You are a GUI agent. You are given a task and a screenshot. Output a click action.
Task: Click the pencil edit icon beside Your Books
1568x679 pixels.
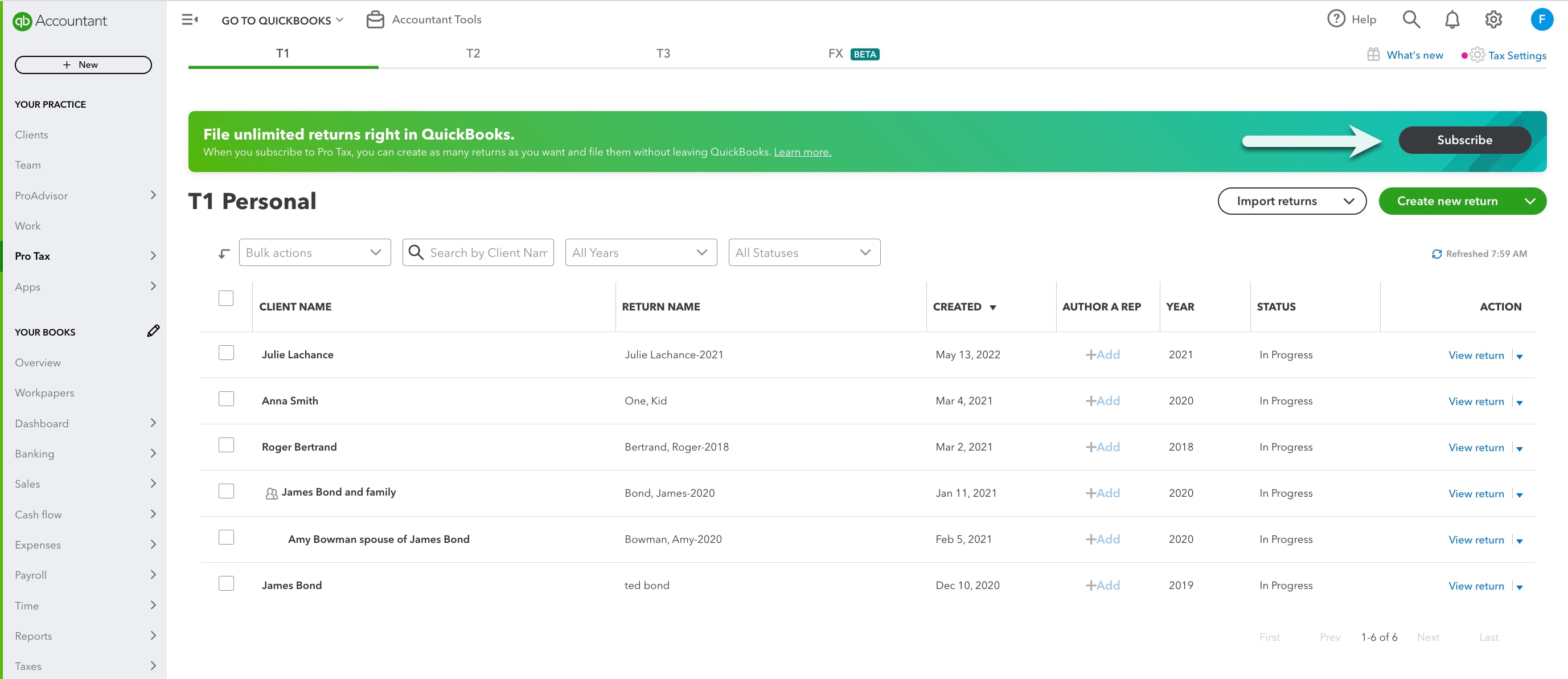(x=153, y=330)
